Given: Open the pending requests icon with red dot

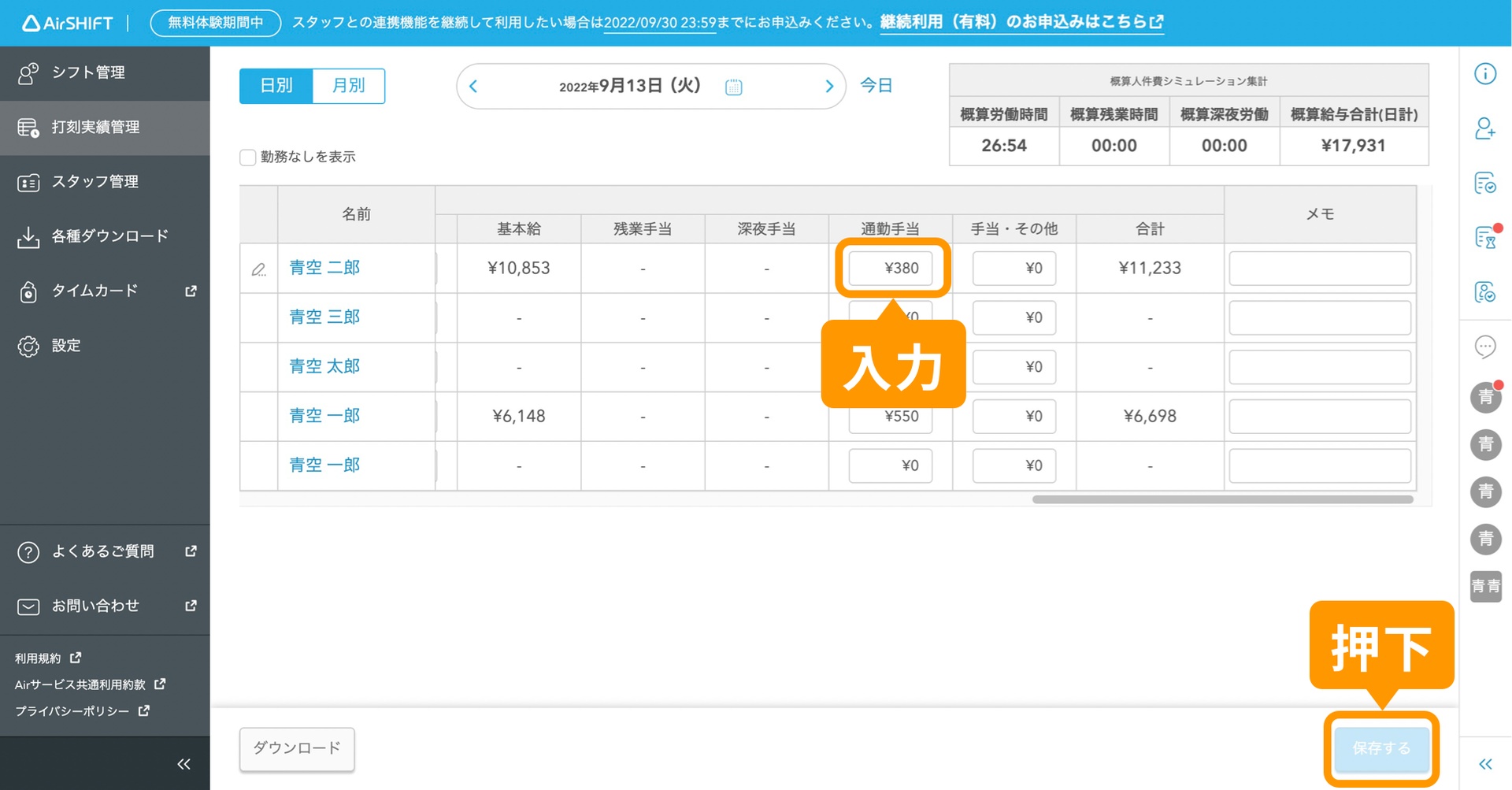Looking at the screenshot, I should [1484, 236].
